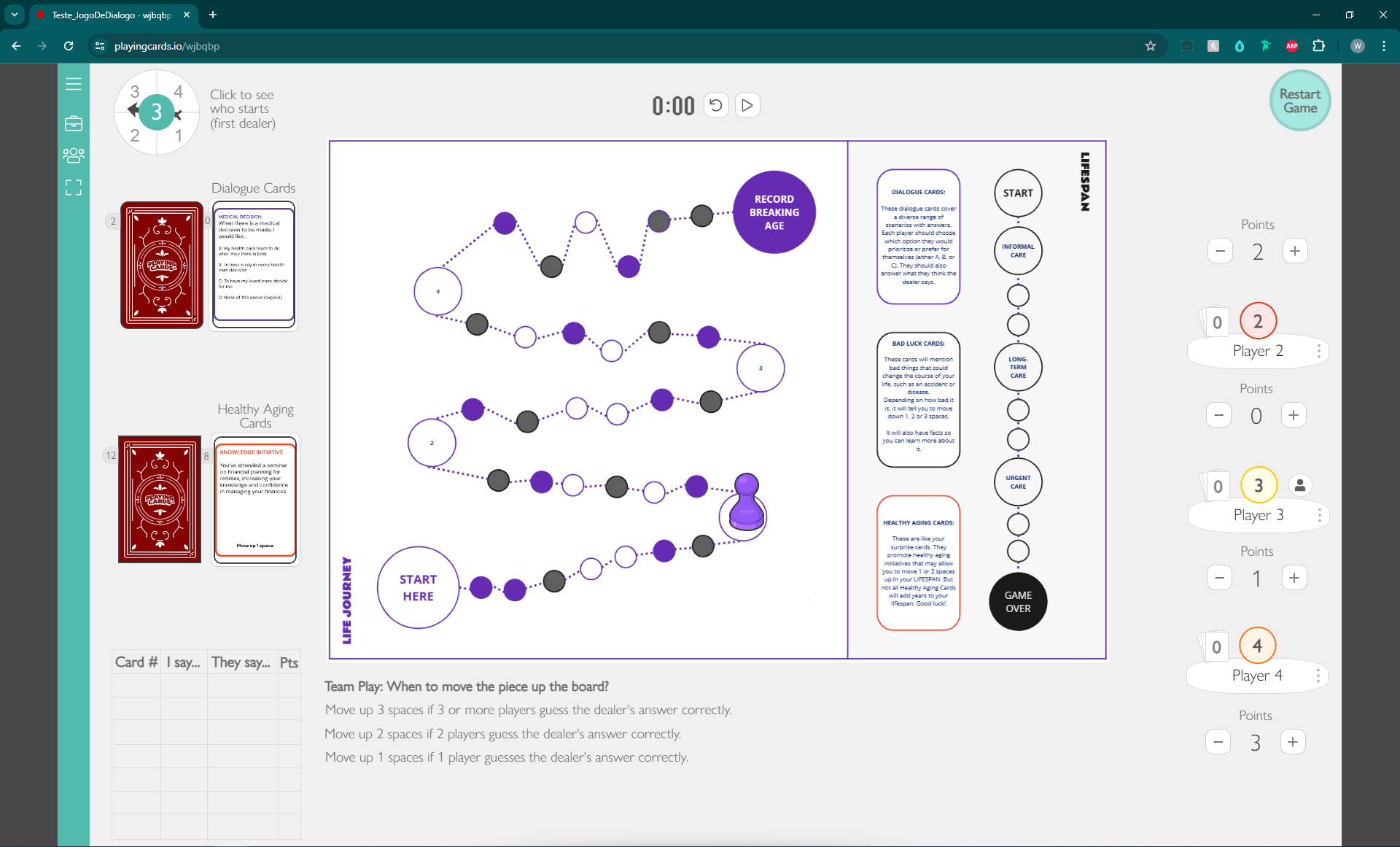Open the players group icon
The height and width of the screenshot is (847, 1400).
pyautogui.click(x=74, y=155)
